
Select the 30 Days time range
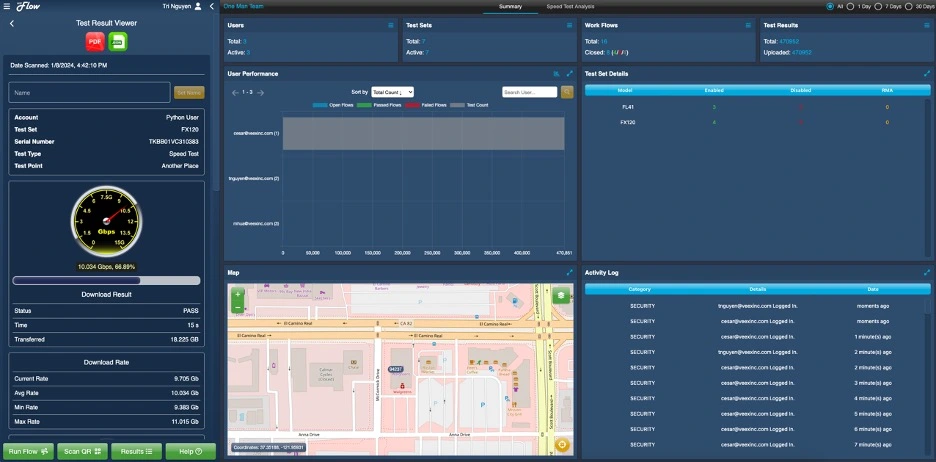pyautogui.click(x=910, y=6)
